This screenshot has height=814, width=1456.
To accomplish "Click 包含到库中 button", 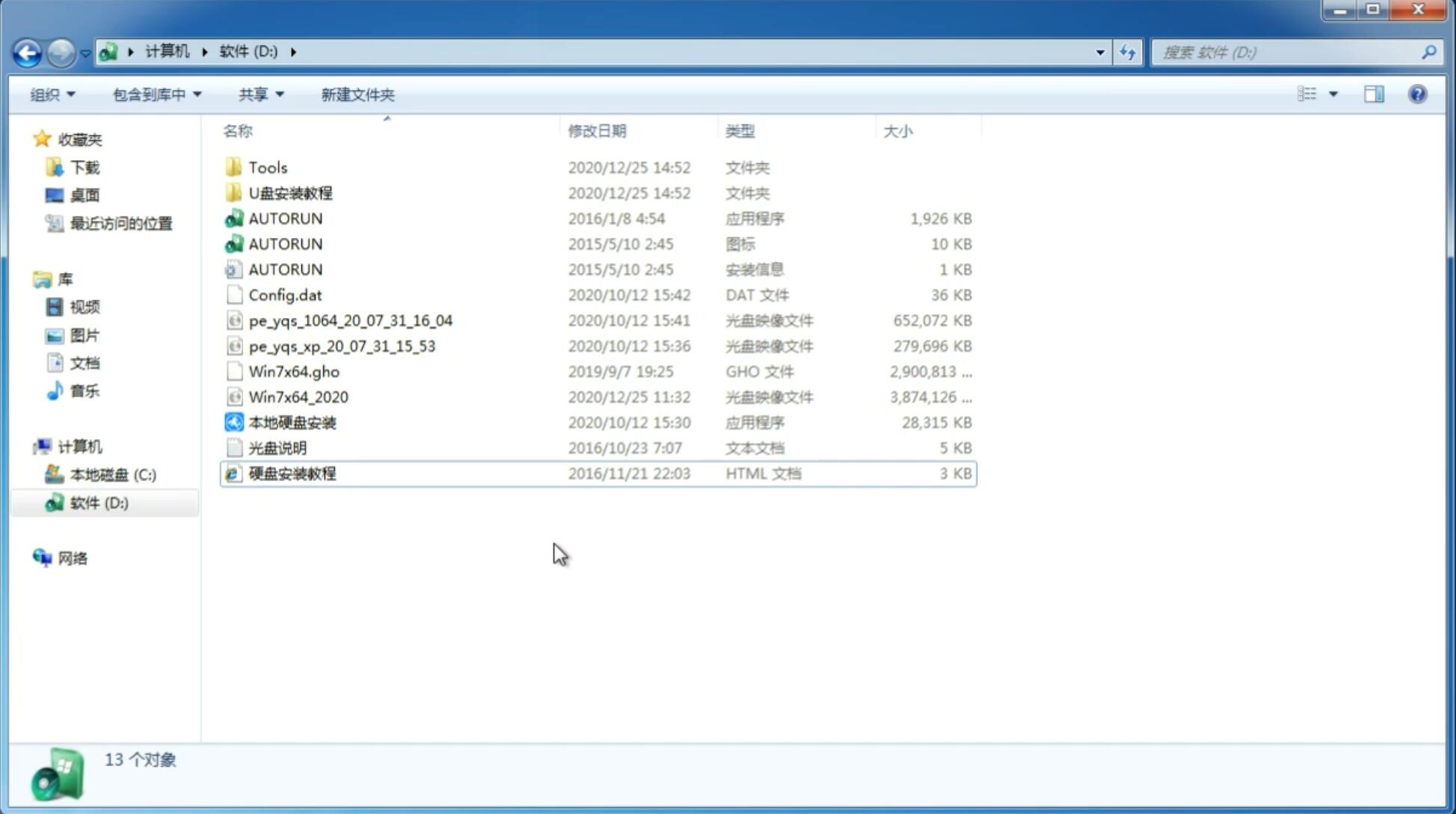I will [x=155, y=94].
